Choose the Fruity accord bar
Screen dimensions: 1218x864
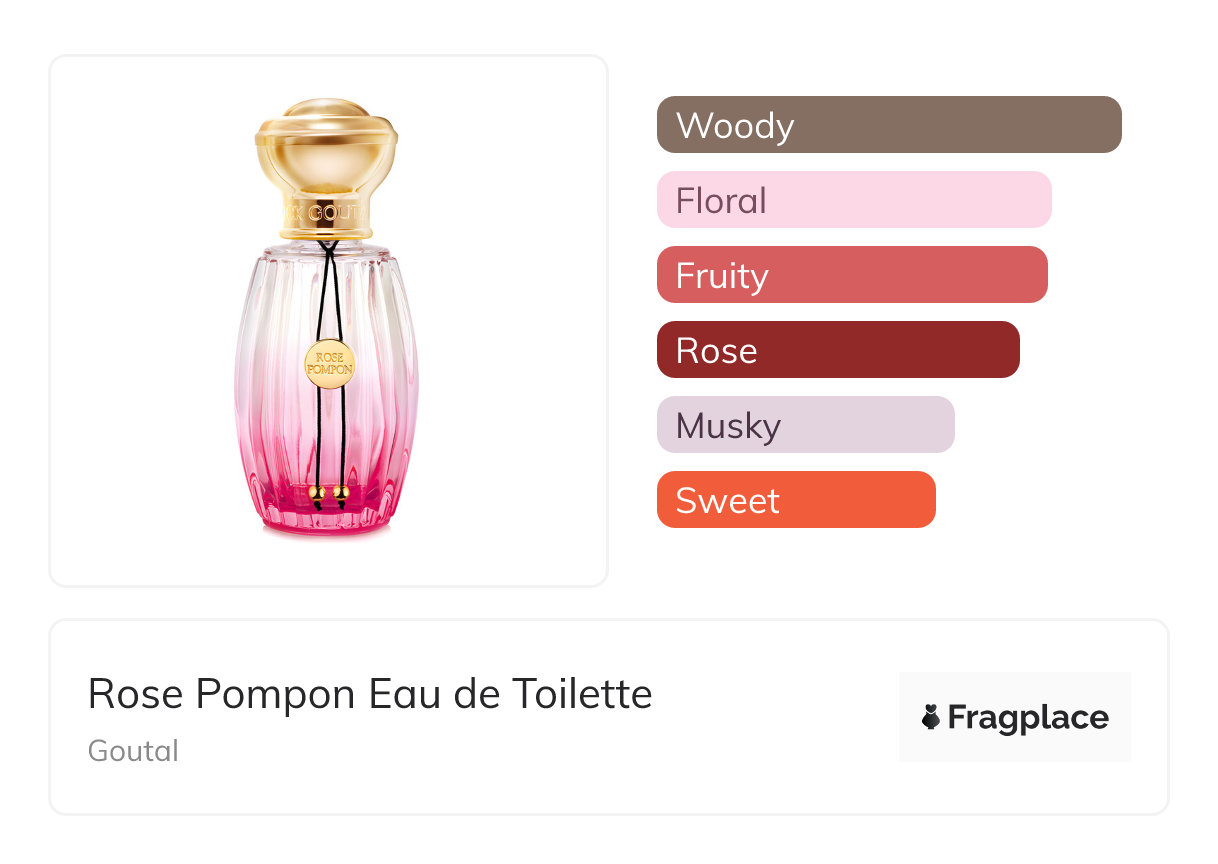(x=852, y=275)
